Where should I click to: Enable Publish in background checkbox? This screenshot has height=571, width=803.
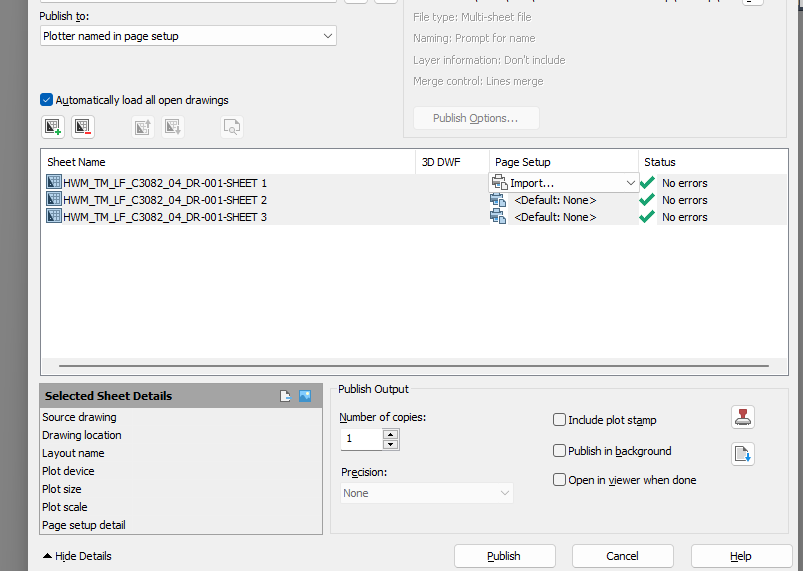click(x=559, y=451)
